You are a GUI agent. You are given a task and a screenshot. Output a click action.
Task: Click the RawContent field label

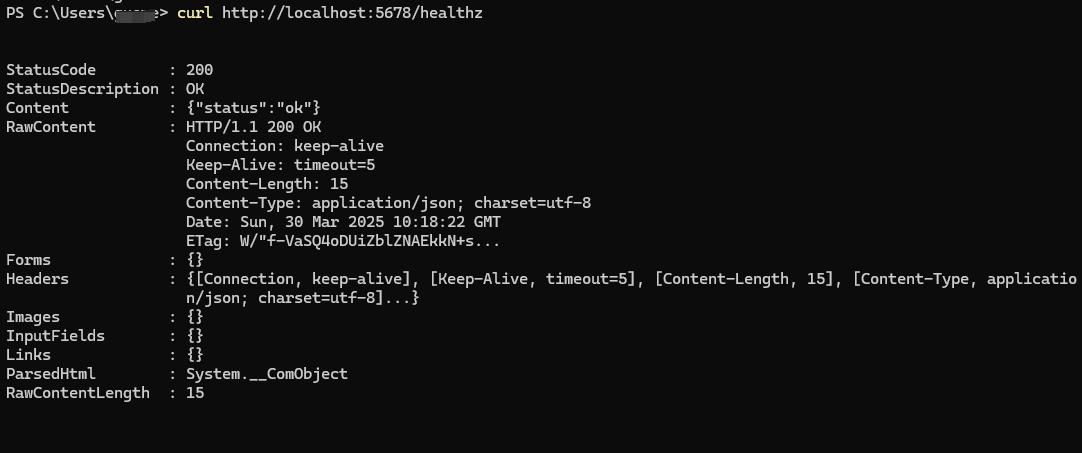pyautogui.click(x=51, y=127)
